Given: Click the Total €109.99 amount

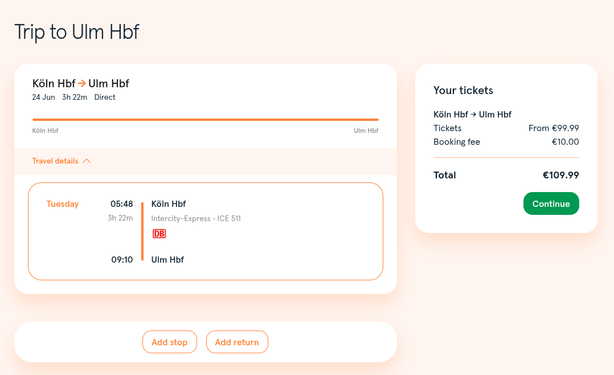Looking at the screenshot, I should [560, 175].
